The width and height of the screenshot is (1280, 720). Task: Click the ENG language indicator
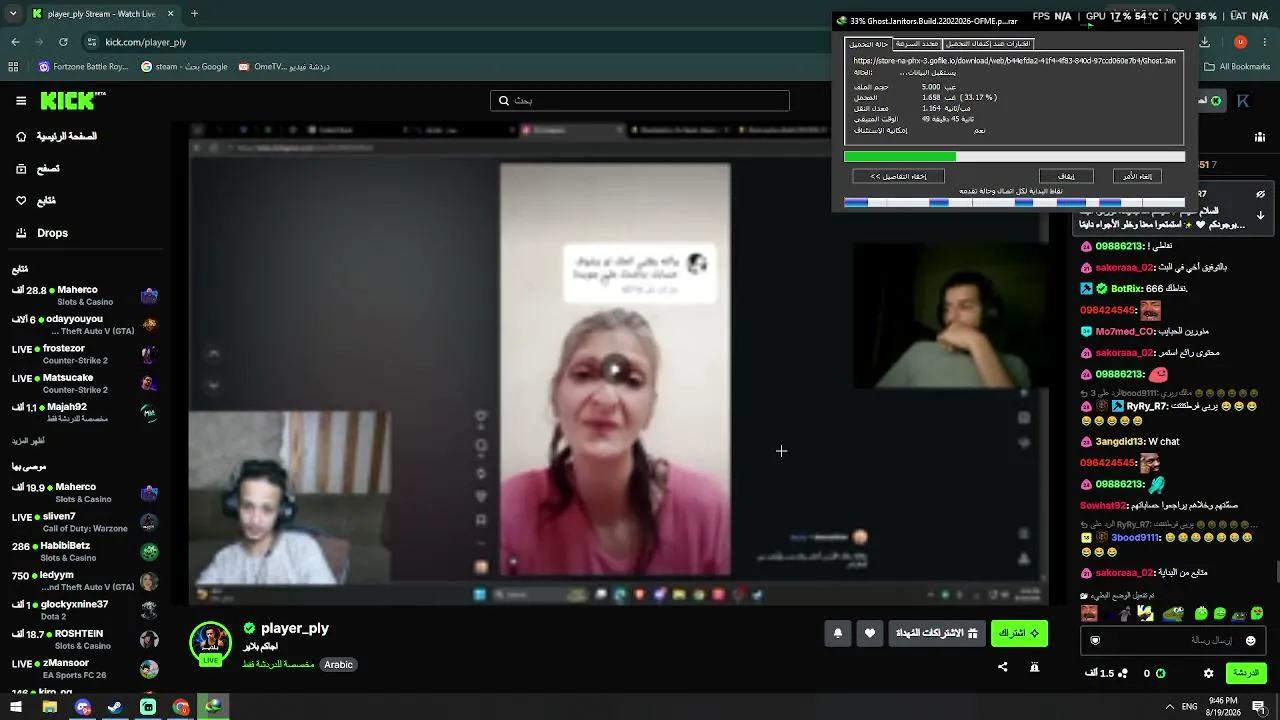(1190, 707)
